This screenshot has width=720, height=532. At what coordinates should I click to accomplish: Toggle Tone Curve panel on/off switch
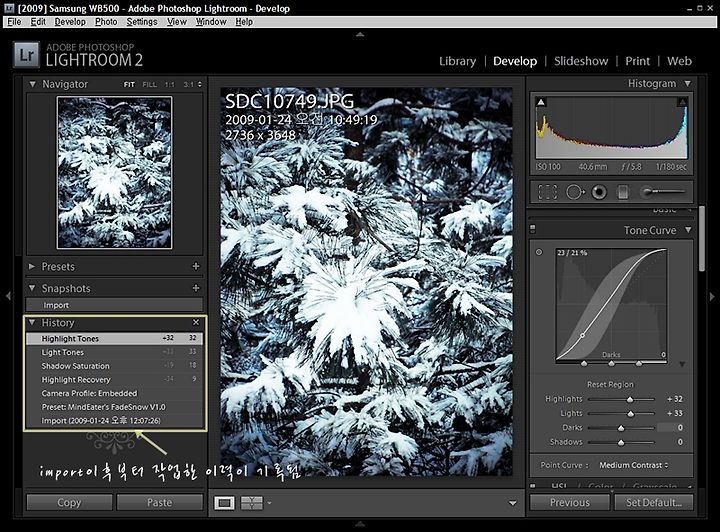(533, 228)
